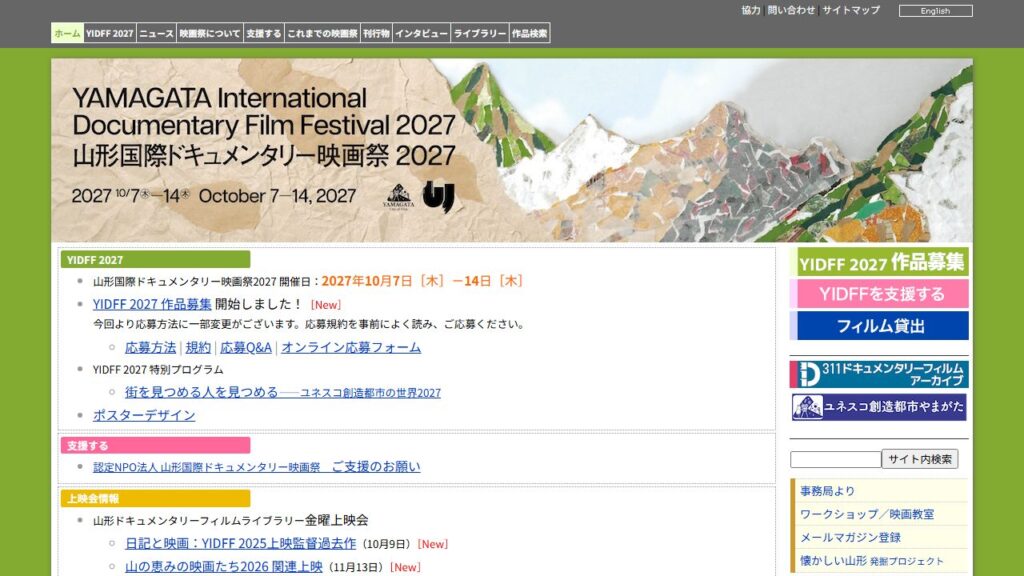Viewport: 1024px width, 576px height.
Task: Open the ユネスコ創造都市やまがた banner
Action: click(x=879, y=407)
